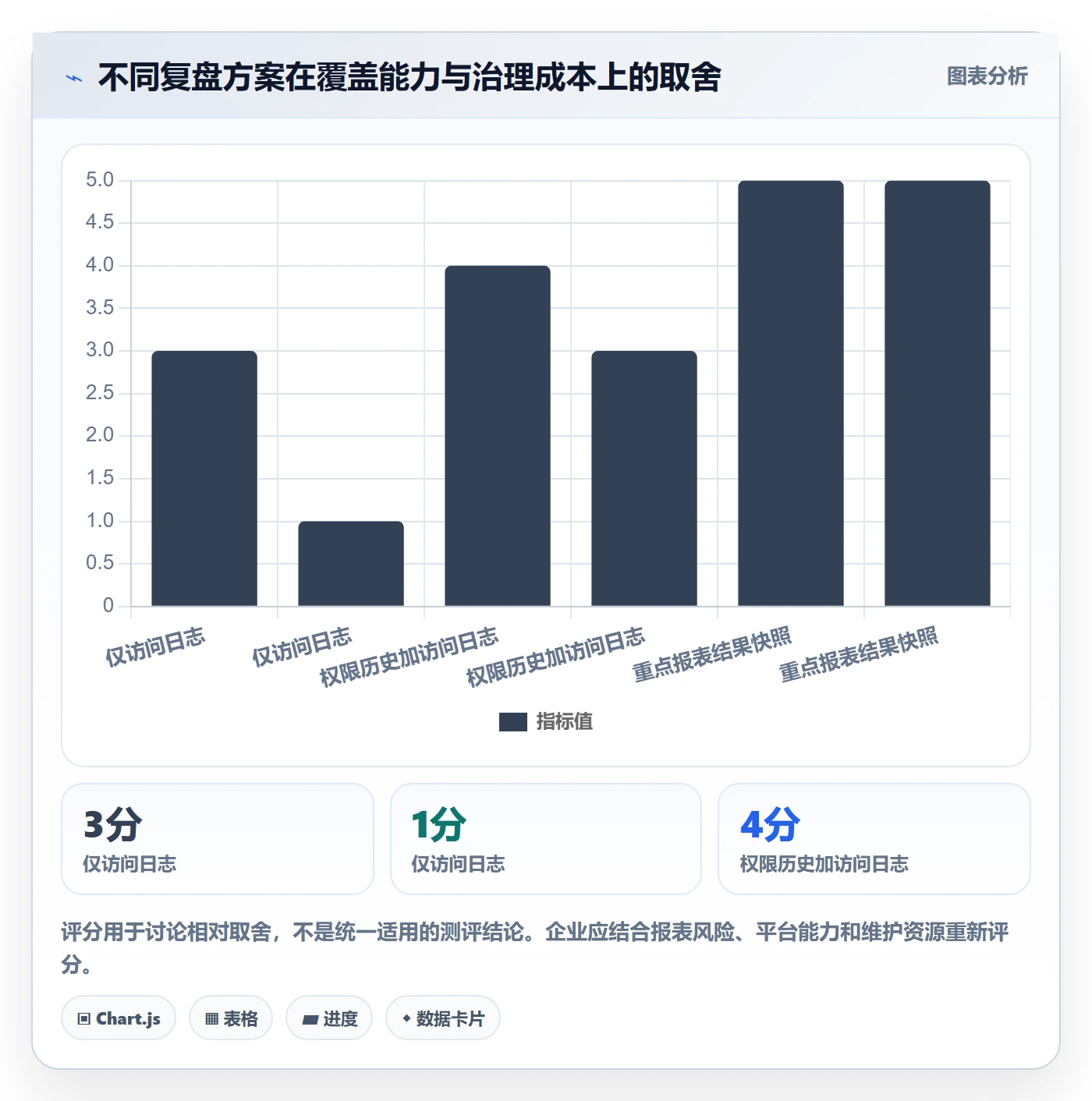Select the 进度 tag chip
1092x1101 pixels.
click(x=329, y=1018)
